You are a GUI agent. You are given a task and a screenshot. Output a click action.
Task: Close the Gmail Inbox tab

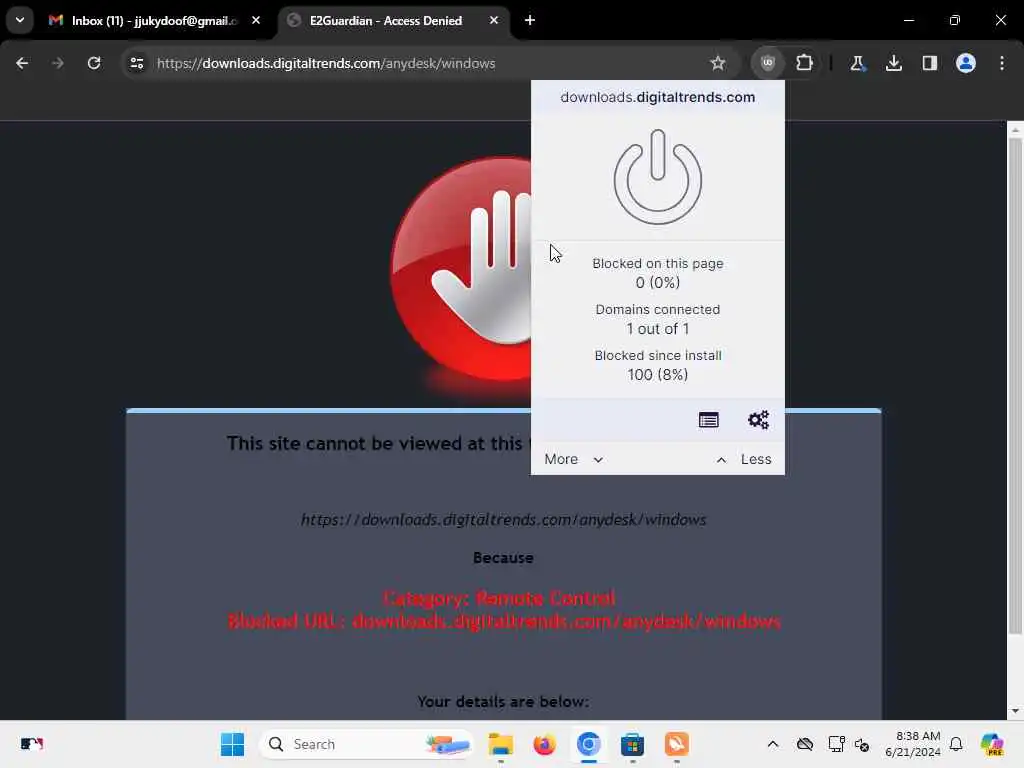256,20
